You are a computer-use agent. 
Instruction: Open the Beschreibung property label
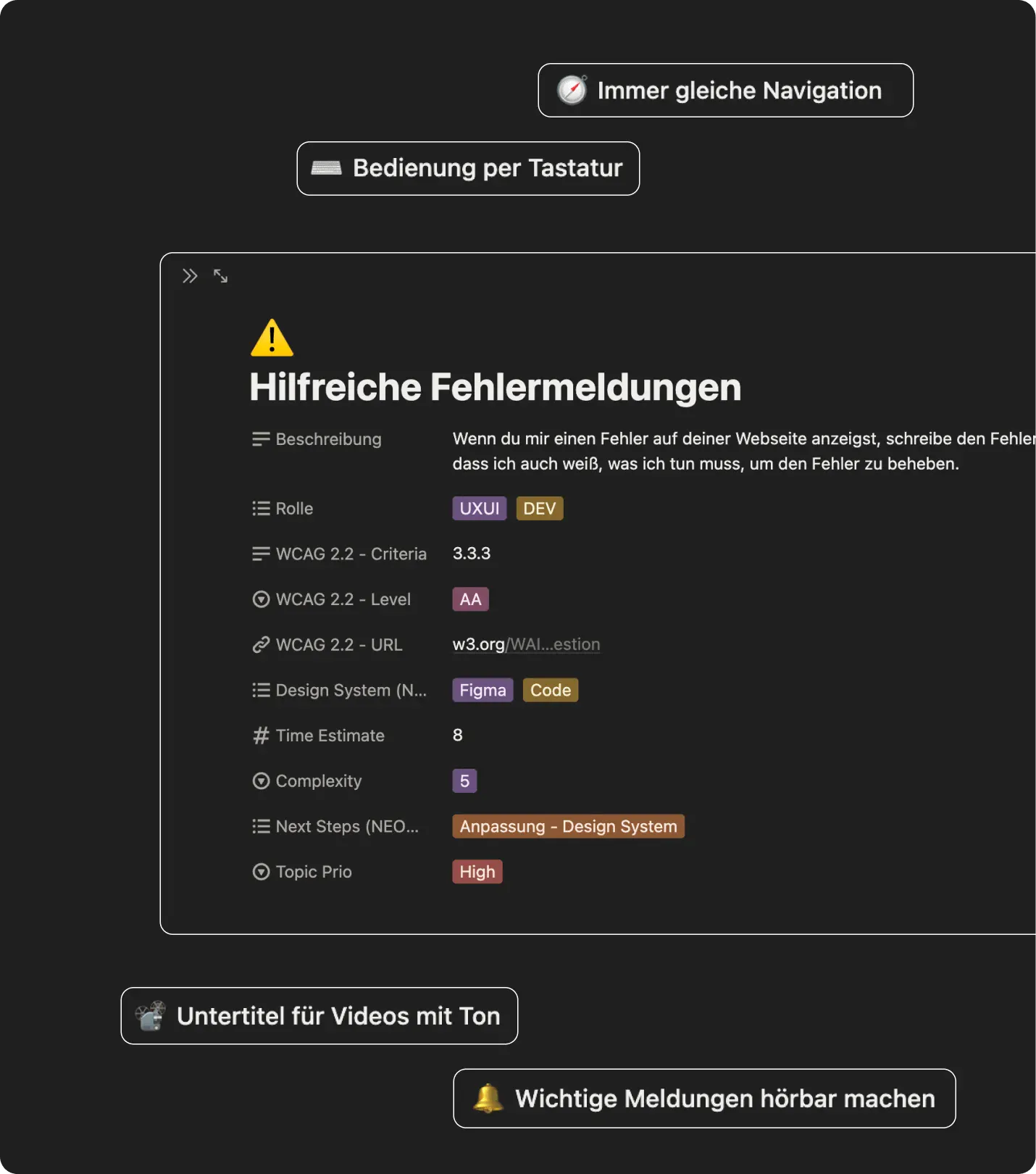click(x=328, y=439)
